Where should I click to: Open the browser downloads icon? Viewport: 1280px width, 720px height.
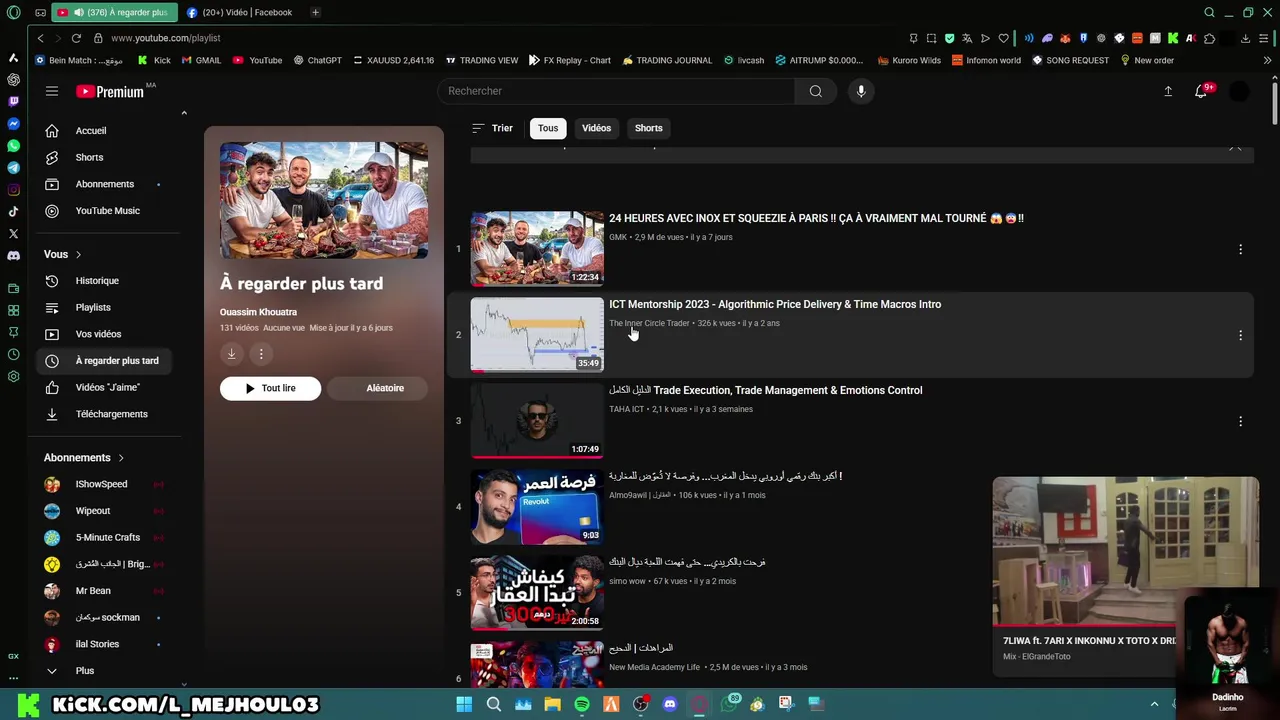coord(1245,38)
